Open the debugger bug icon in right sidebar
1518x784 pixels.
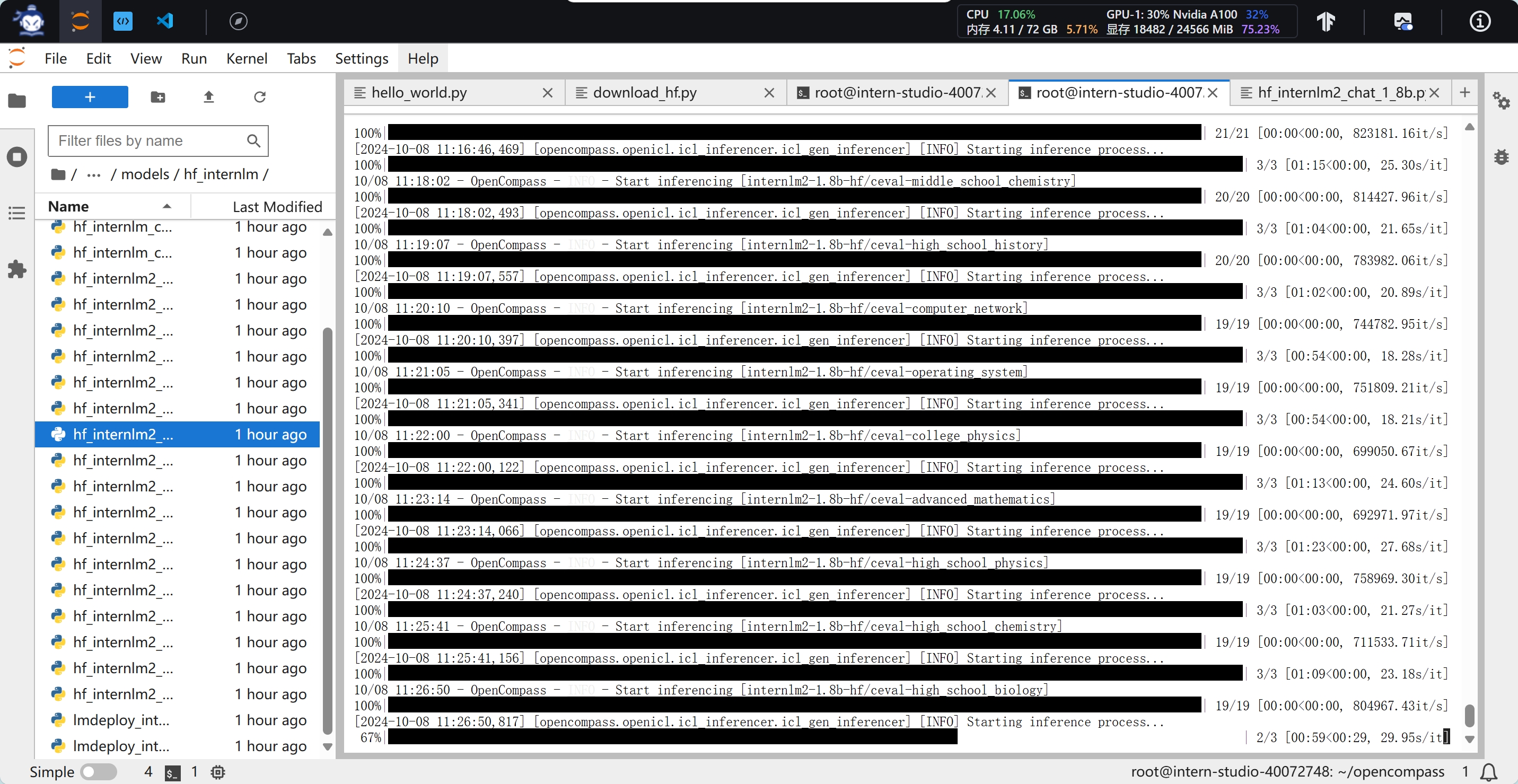(x=1501, y=157)
